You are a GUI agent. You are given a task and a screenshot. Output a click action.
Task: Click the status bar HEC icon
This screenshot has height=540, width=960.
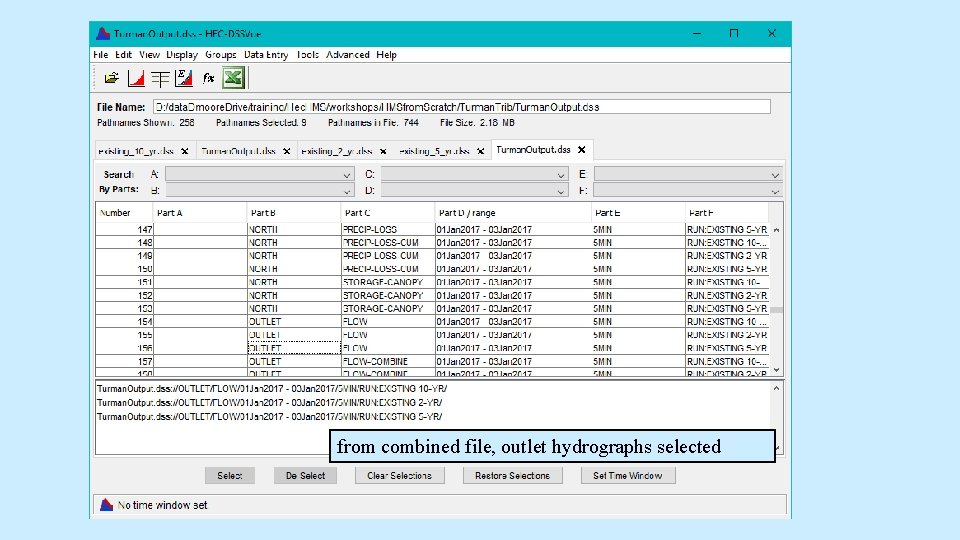click(x=107, y=504)
